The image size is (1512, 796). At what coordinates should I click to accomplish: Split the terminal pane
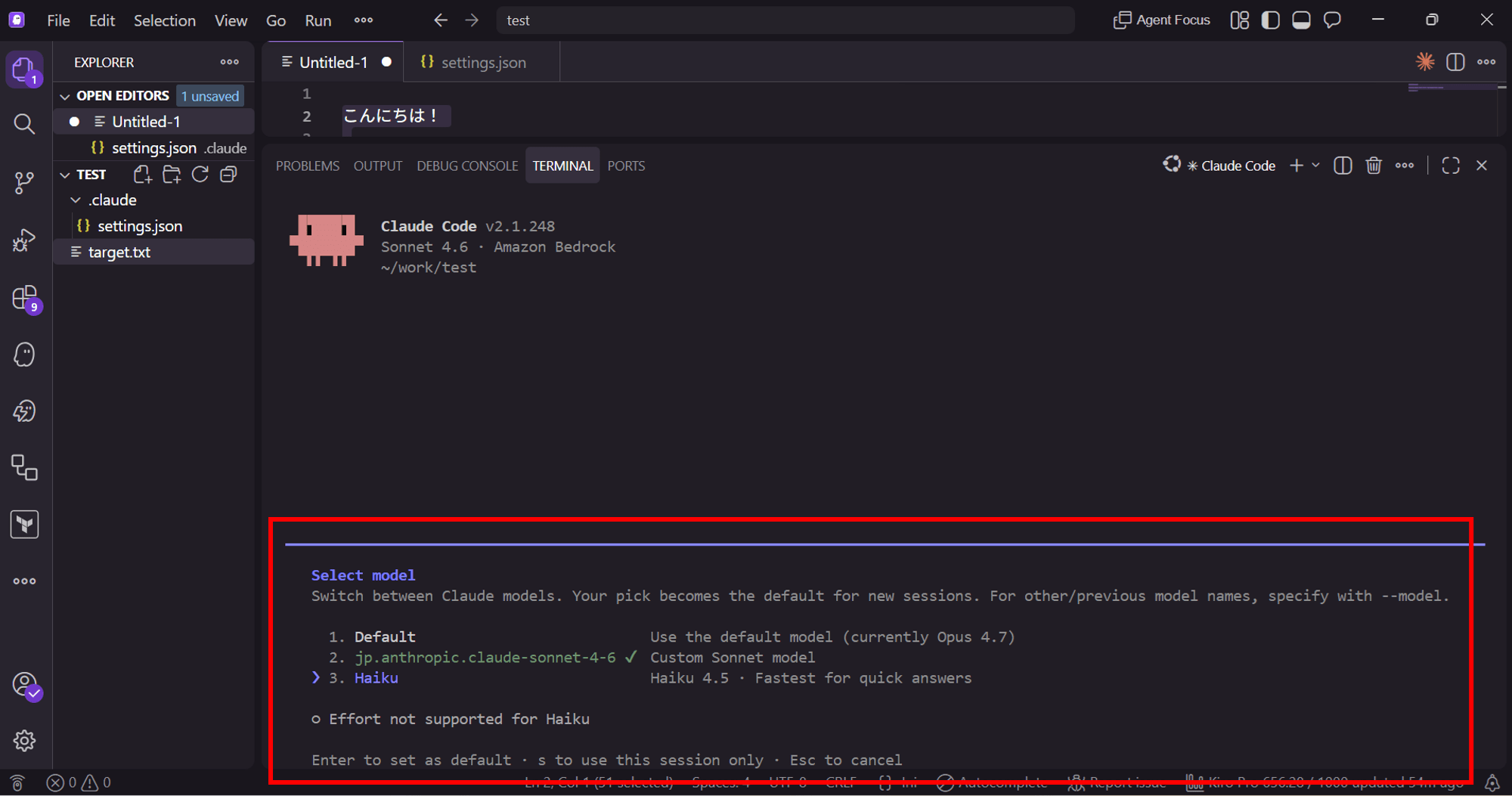coord(1343,166)
